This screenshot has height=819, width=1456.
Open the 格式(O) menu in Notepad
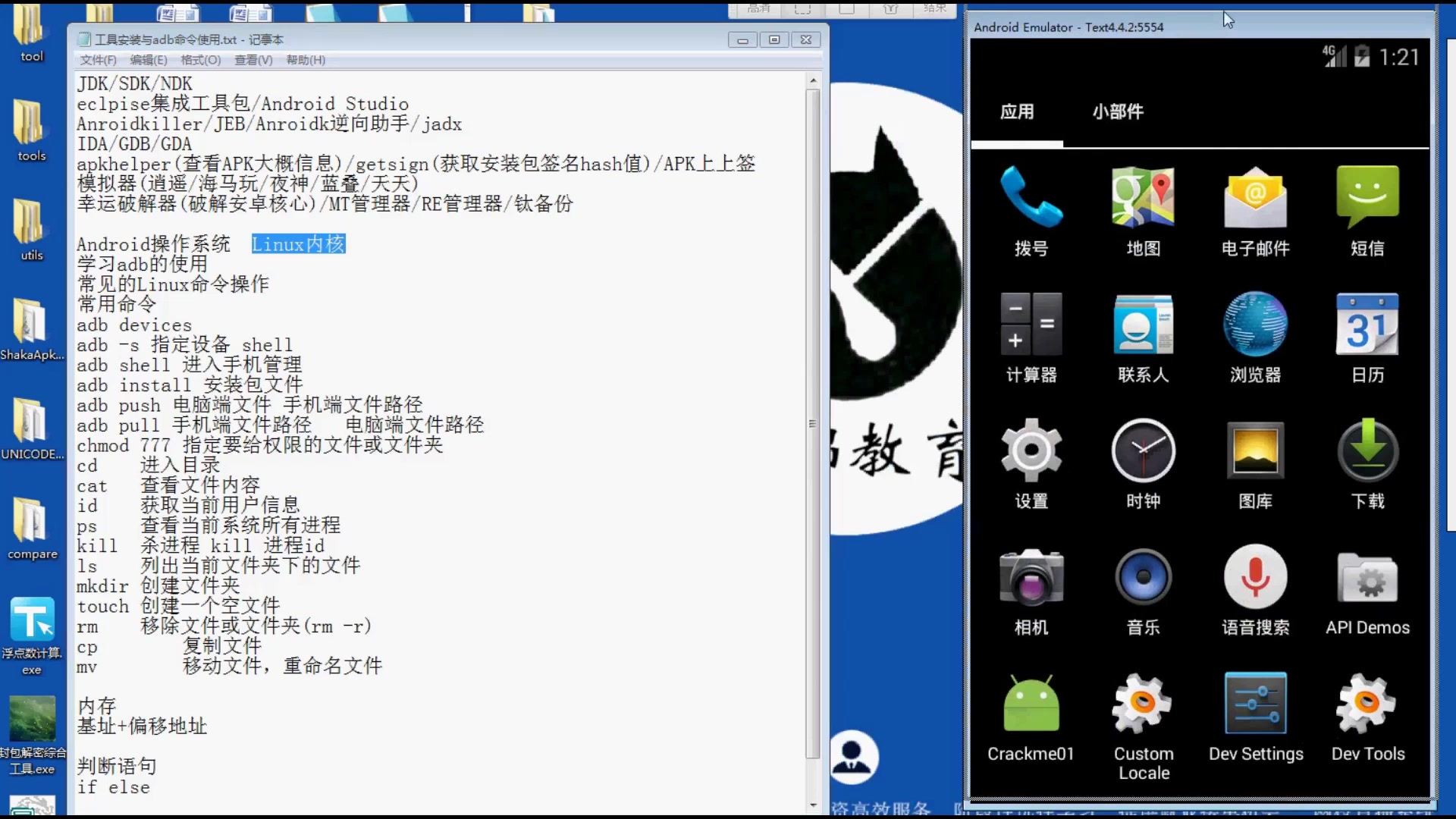pyautogui.click(x=199, y=60)
